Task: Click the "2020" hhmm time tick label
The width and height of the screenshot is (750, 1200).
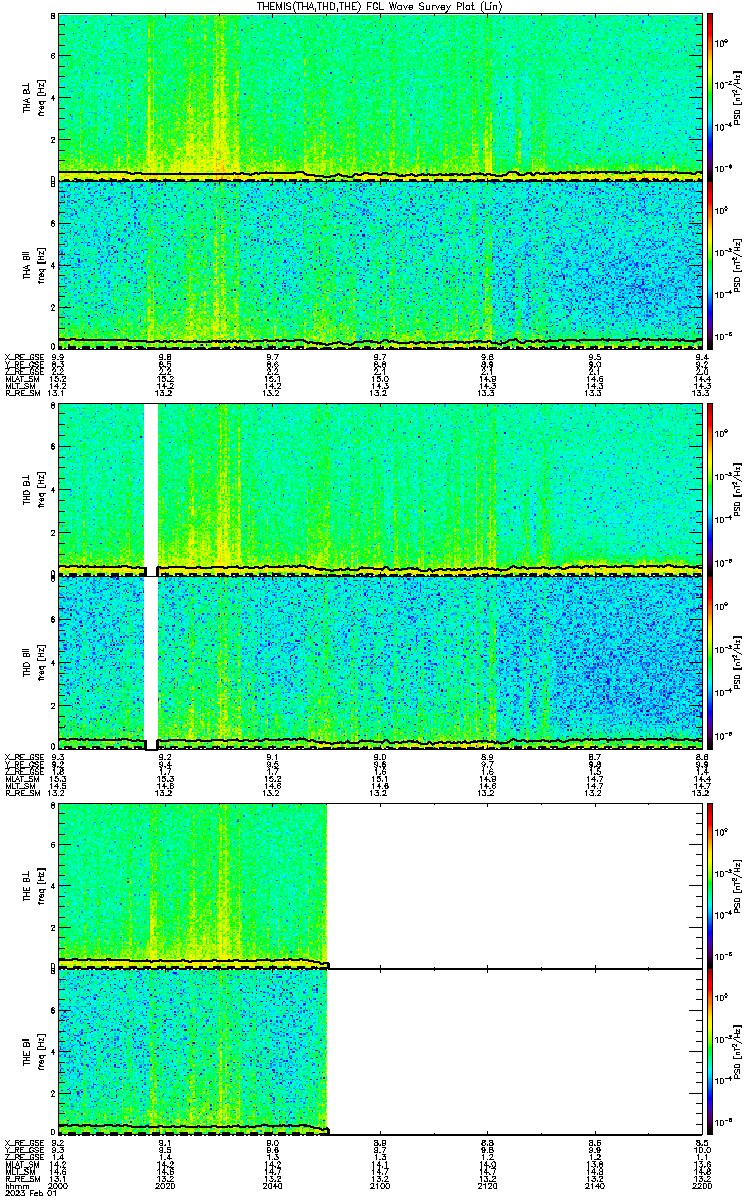Action: [x=166, y=1186]
